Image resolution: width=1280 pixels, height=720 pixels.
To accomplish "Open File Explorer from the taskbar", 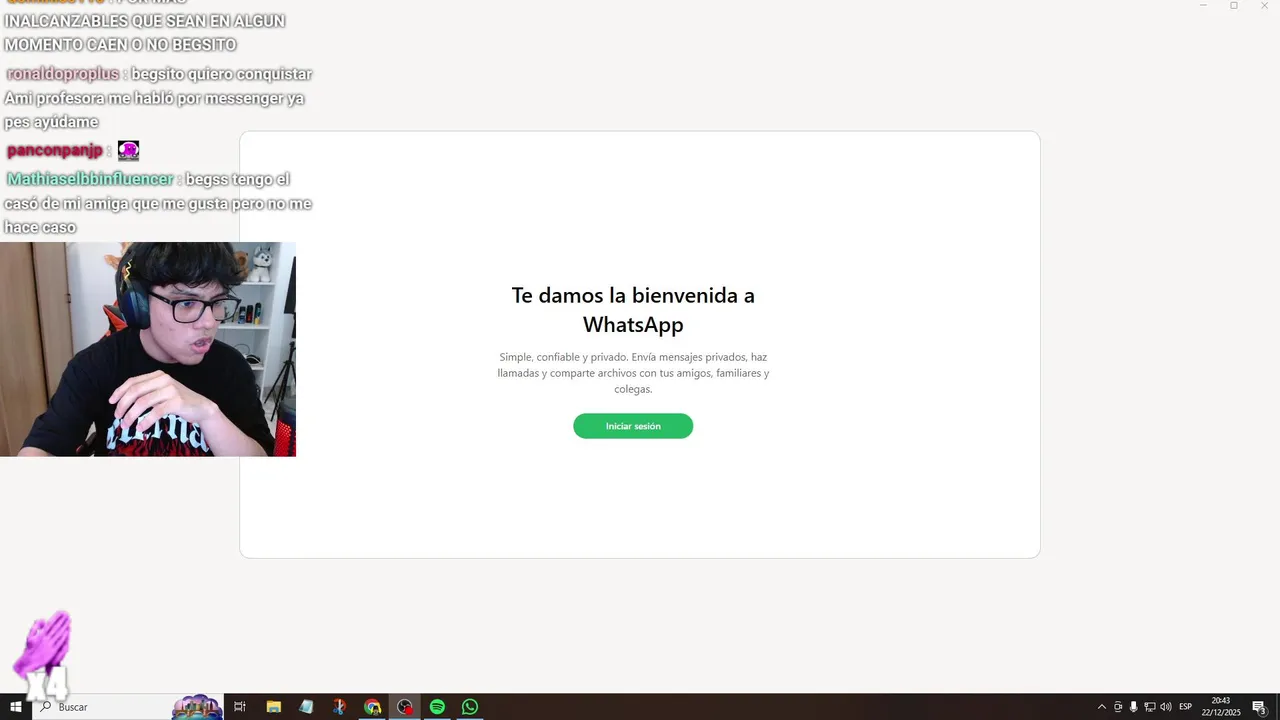I will point(273,707).
